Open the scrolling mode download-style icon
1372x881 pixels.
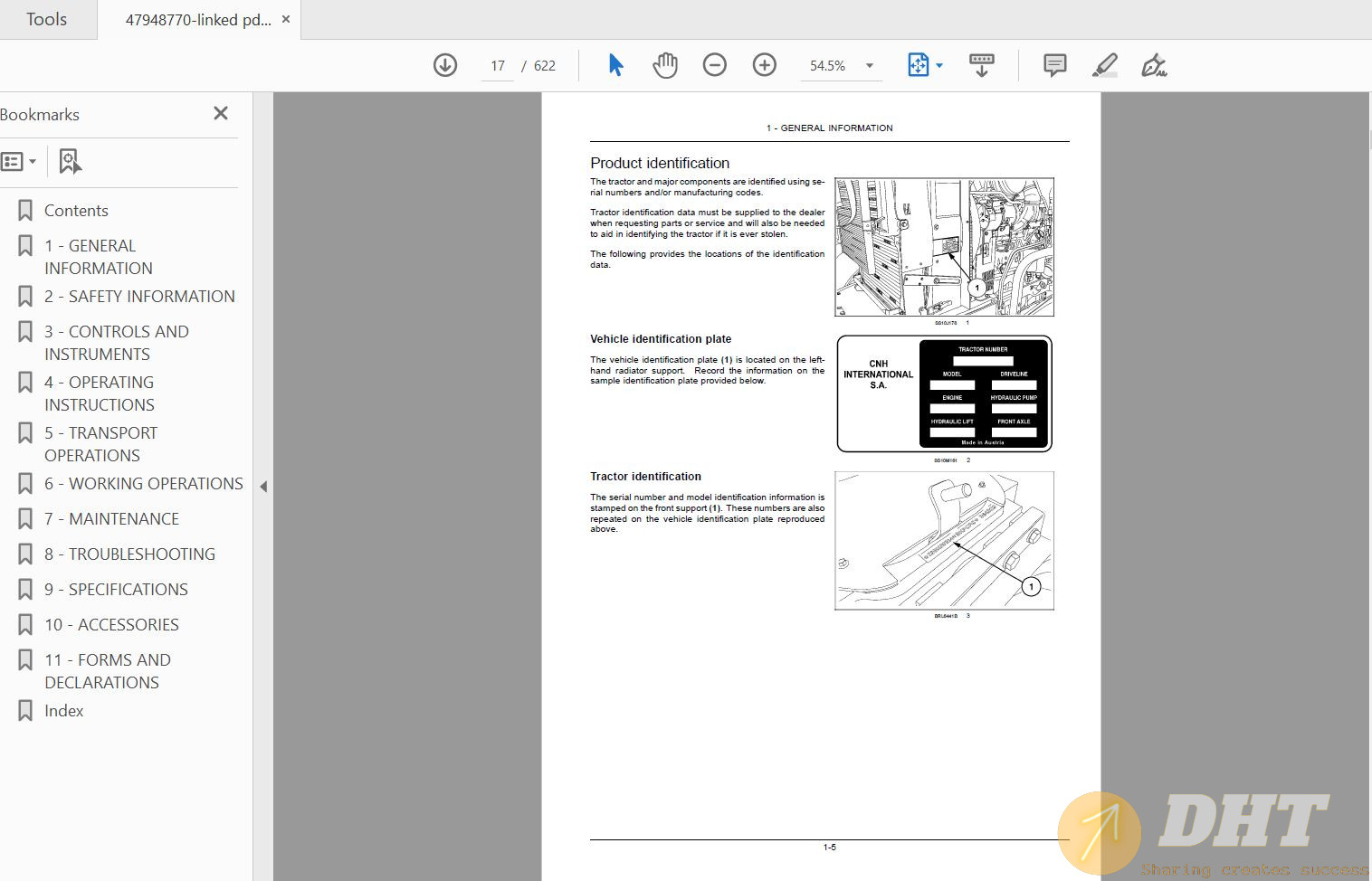click(x=981, y=65)
